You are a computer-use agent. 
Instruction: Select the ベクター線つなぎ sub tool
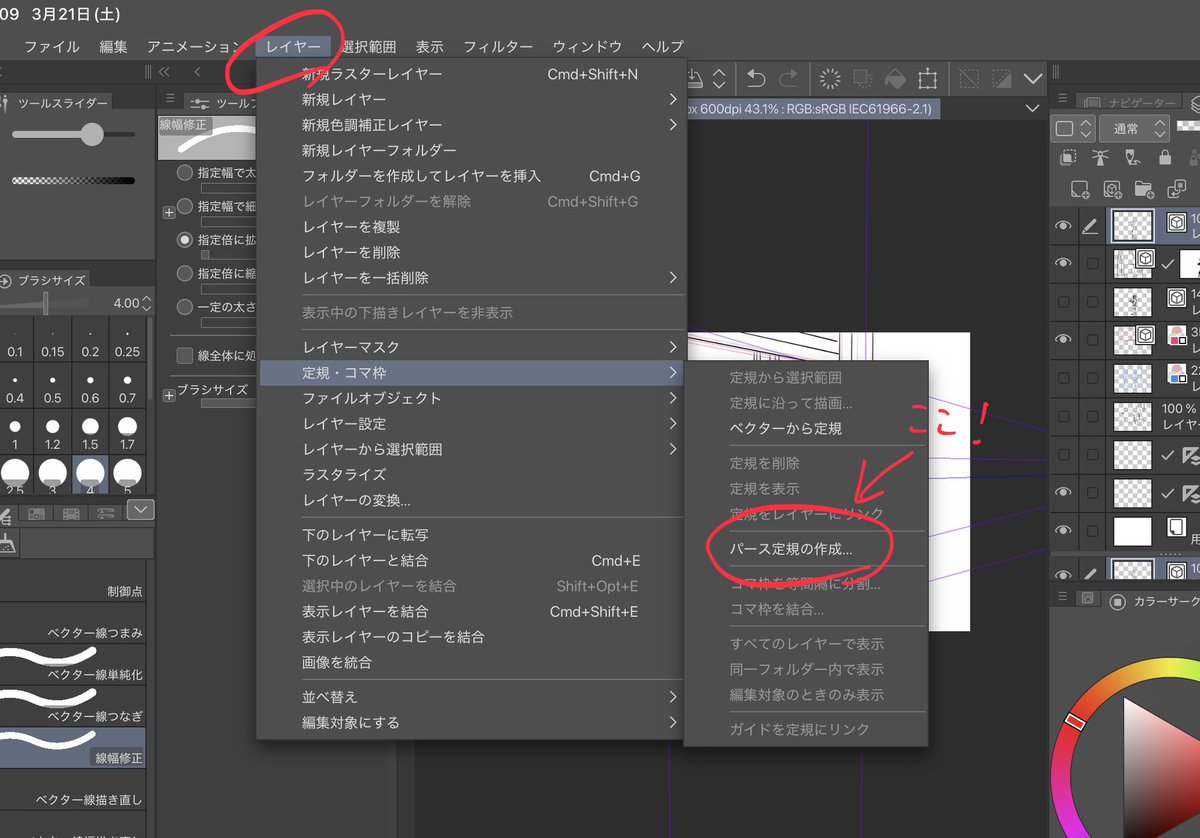[75, 705]
